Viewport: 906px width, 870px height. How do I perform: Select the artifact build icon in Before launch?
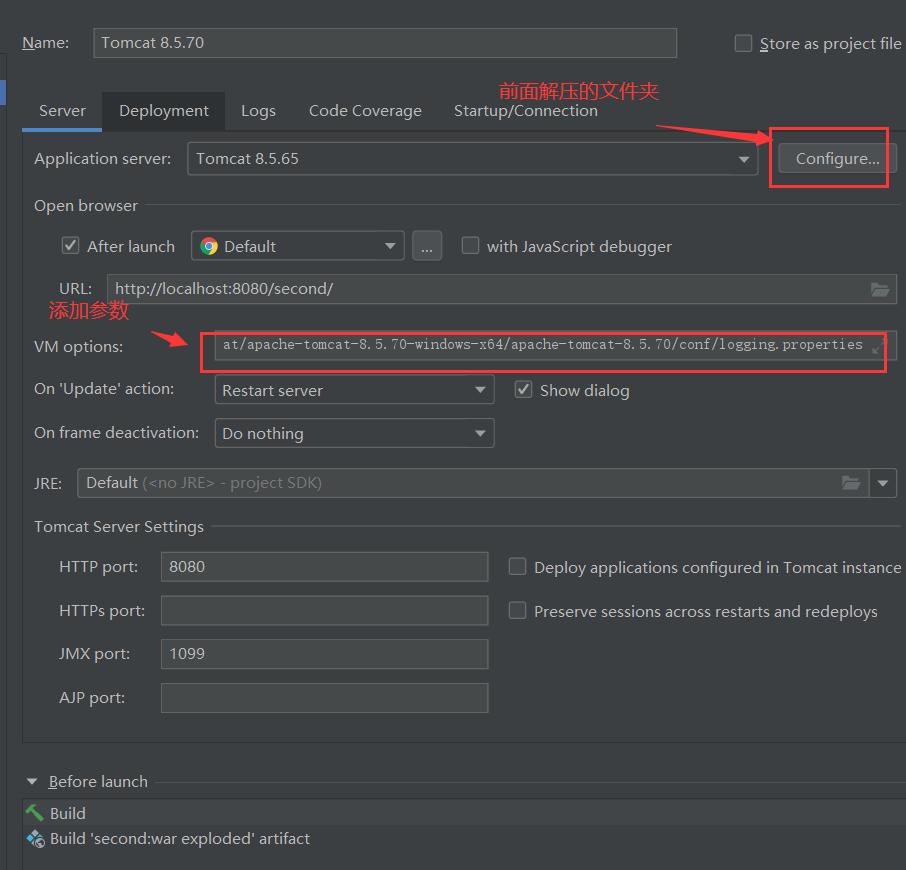click(x=35, y=839)
